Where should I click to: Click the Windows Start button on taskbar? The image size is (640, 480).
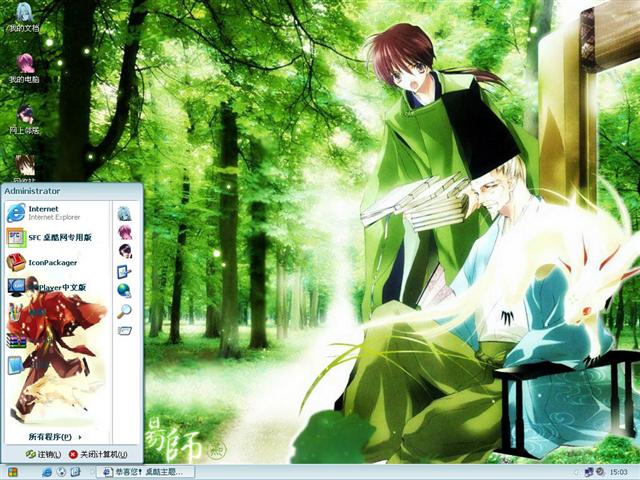pos(12,472)
